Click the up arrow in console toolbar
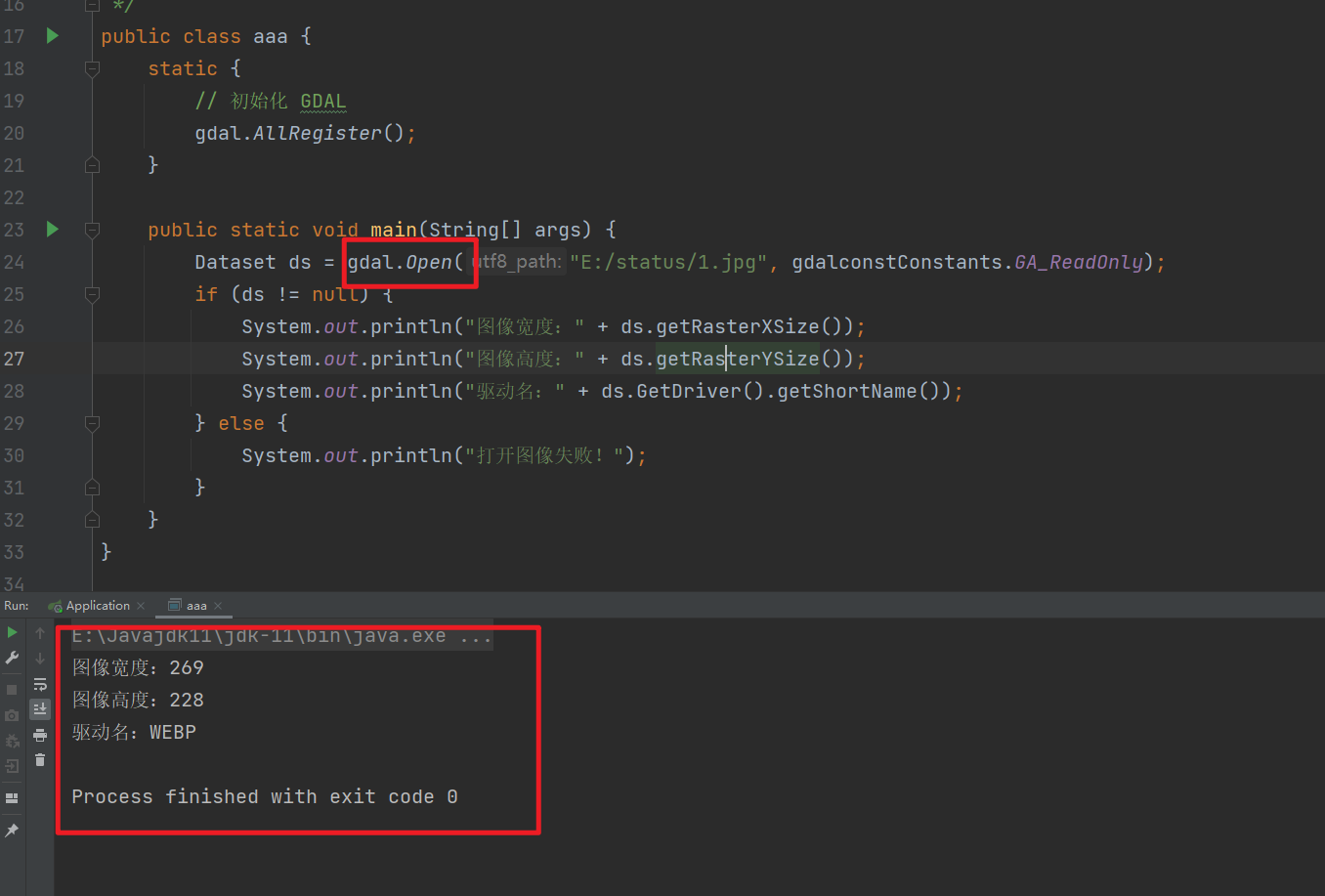Viewport: 1325px width, 896px height. [40, 631]
